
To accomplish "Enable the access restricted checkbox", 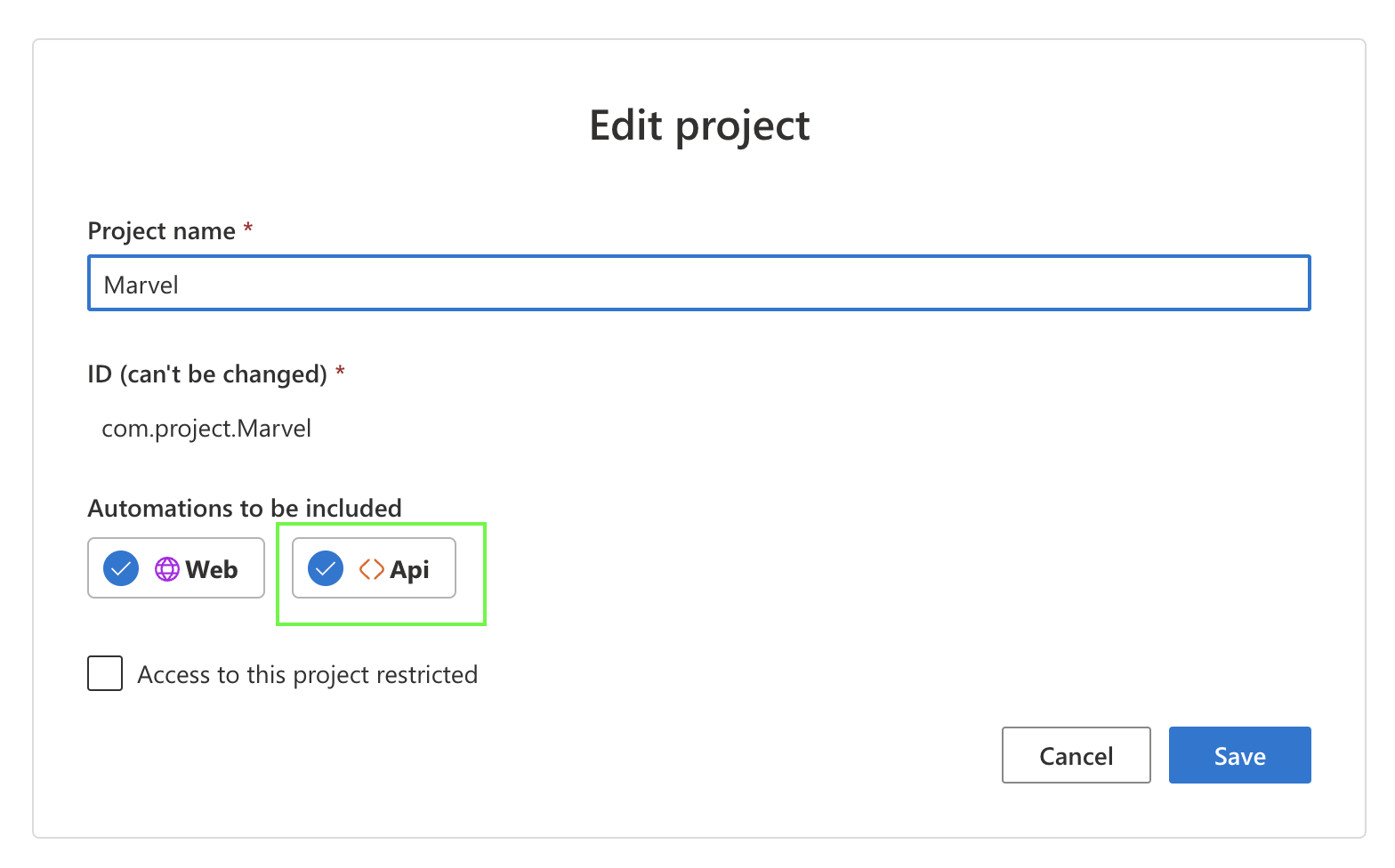I will (105, 673).
